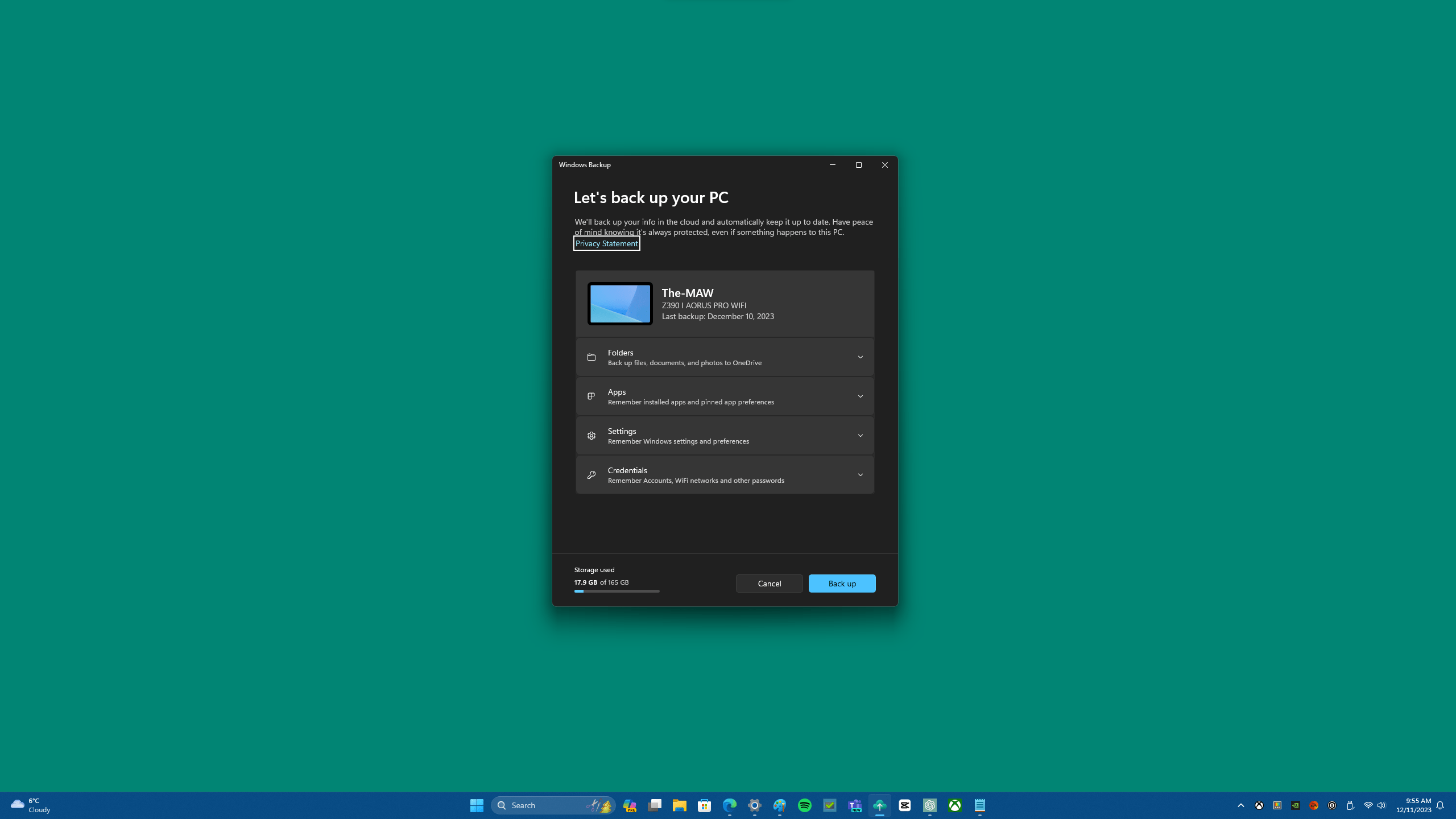This screenshot has height=819, width=1456.
Task: Open ChatGPT from the taskbar
Action: click(930, 805)
